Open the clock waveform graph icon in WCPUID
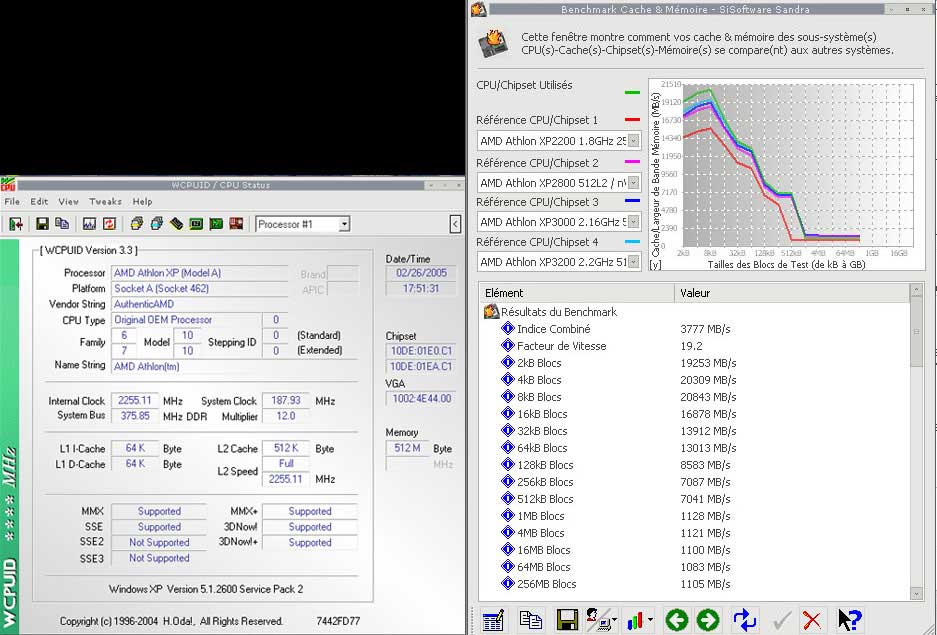937x635 pixels. 89,224
